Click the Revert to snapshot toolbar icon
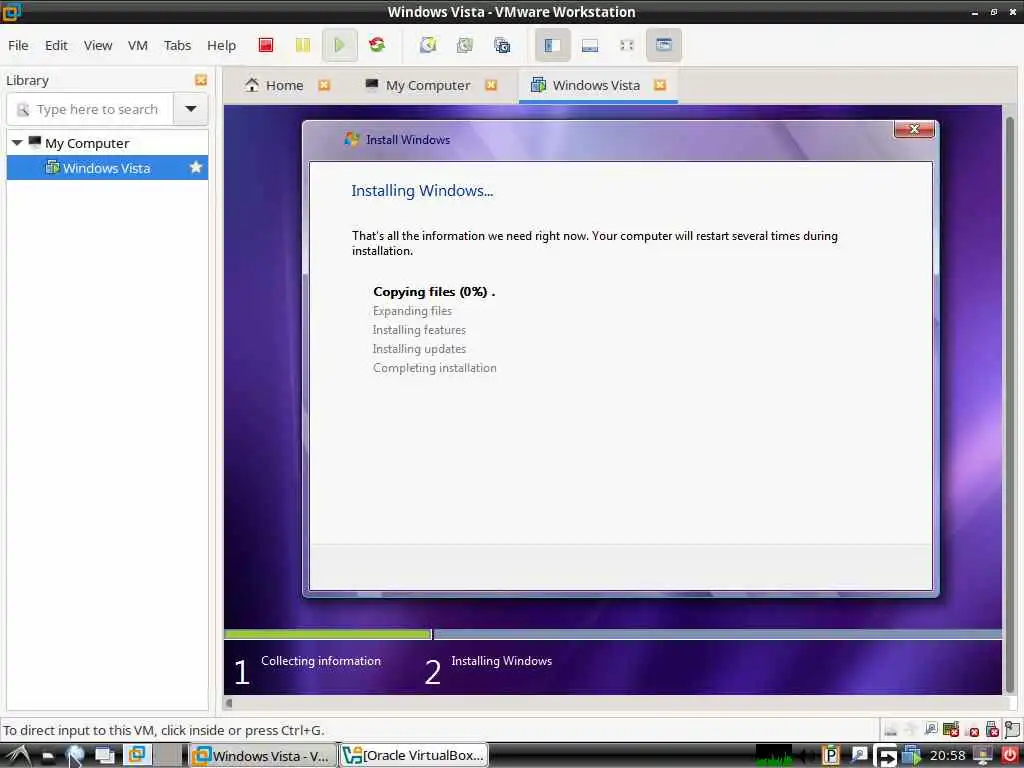The height and width of the screenshot is (768, 1024). coord(464,45)
